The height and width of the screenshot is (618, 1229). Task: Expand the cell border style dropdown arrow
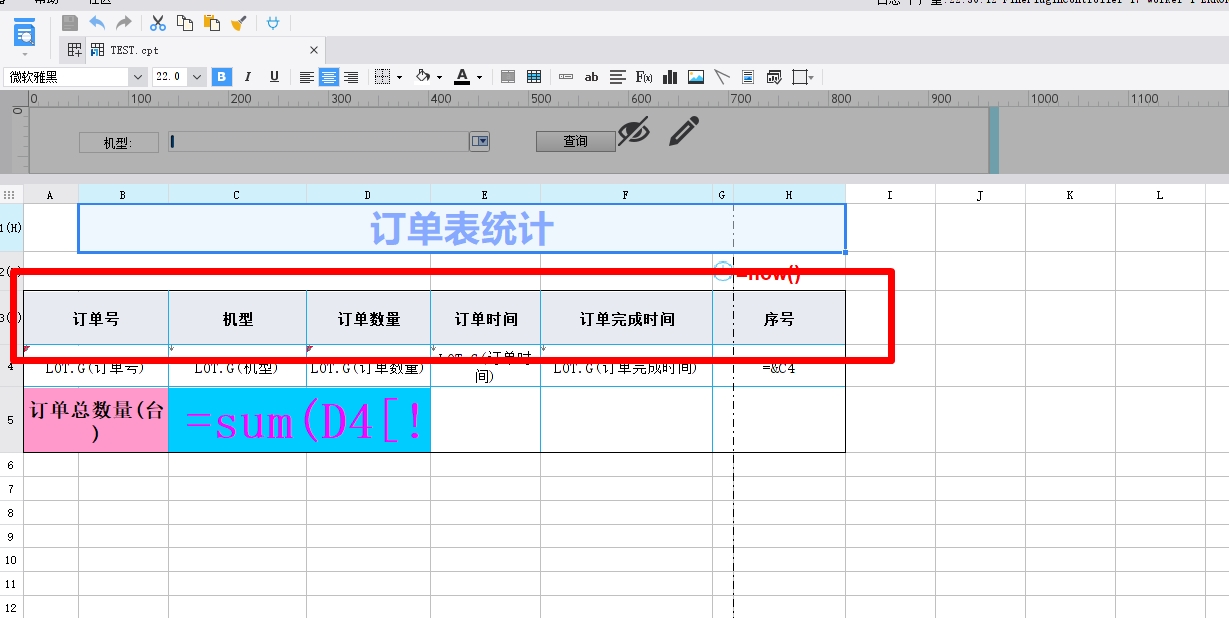point(399,78)
